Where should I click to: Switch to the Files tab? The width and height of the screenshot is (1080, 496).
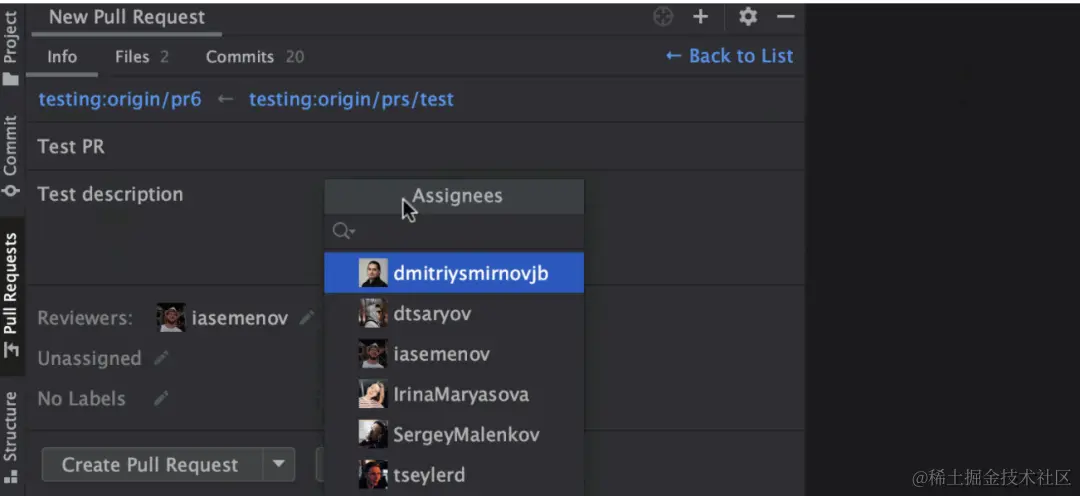click(141, 56)
